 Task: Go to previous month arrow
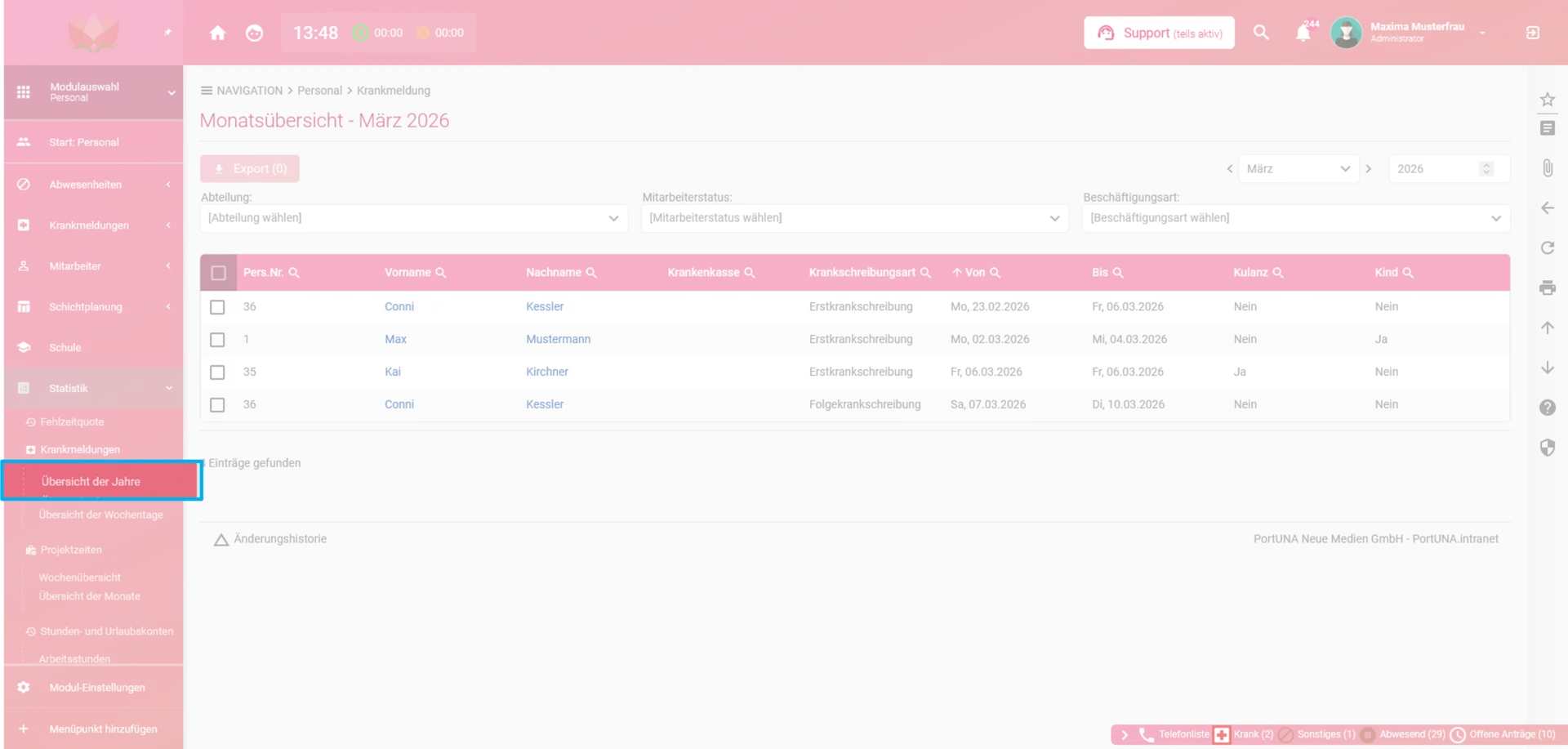coord(1229,169)
